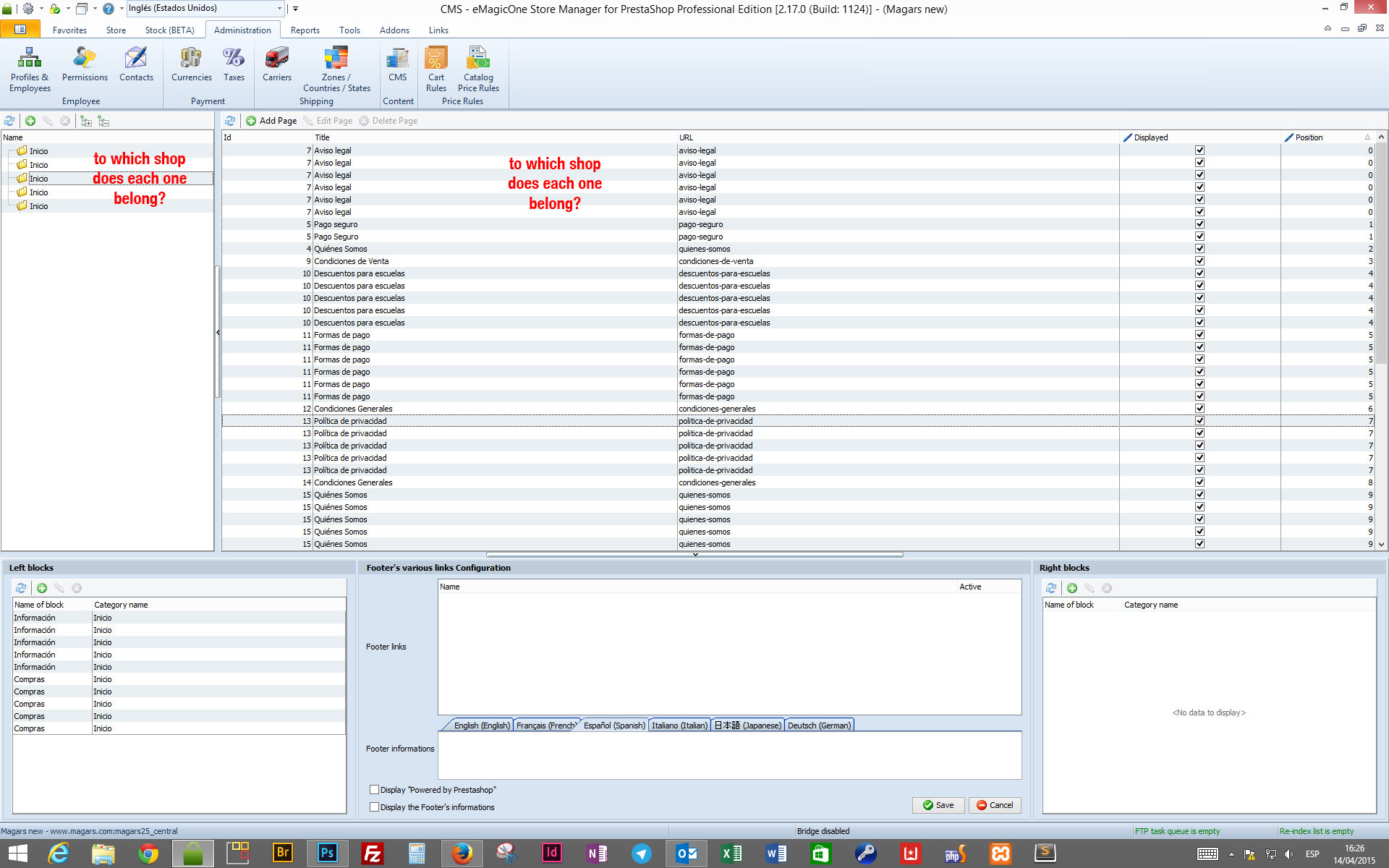Switch to the Store ribbon tab

point(116,30)
